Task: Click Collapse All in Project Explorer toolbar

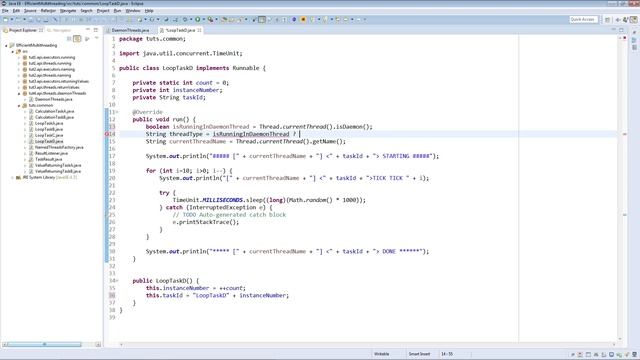Action: [x=69, y=39]
